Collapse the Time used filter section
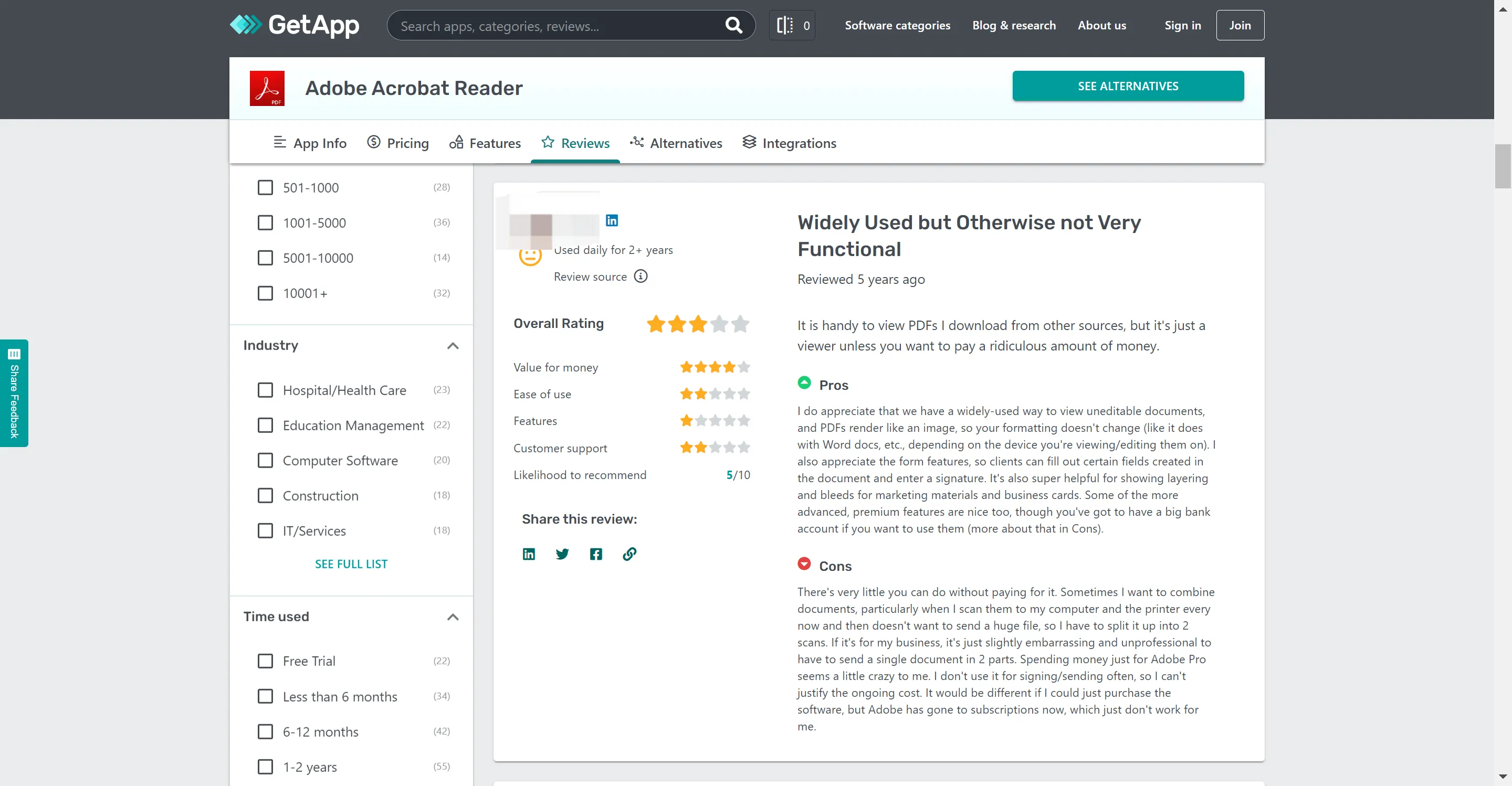The width and height of the screenshot is (1512, 786). click(x=453, y=617)
